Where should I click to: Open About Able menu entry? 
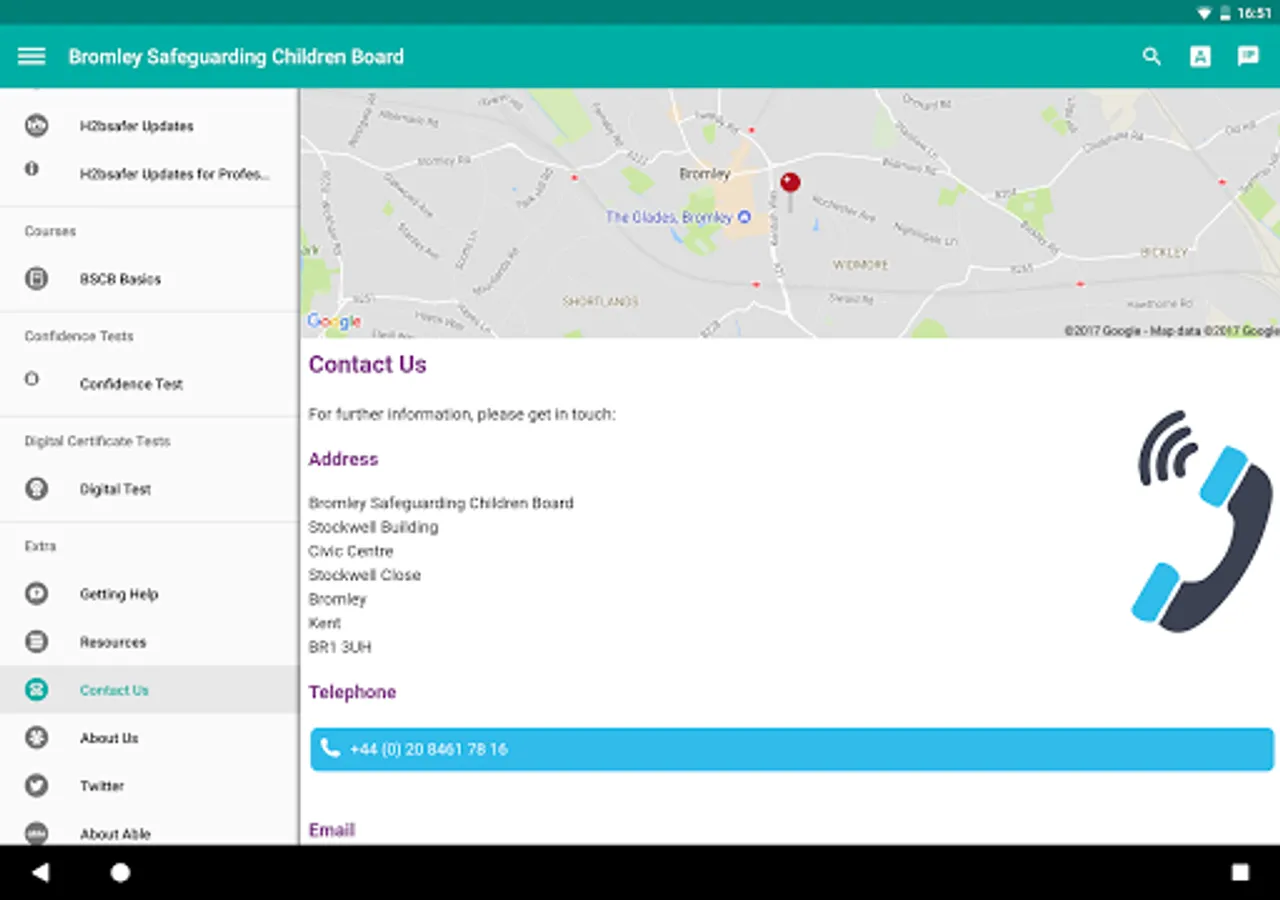149,830
